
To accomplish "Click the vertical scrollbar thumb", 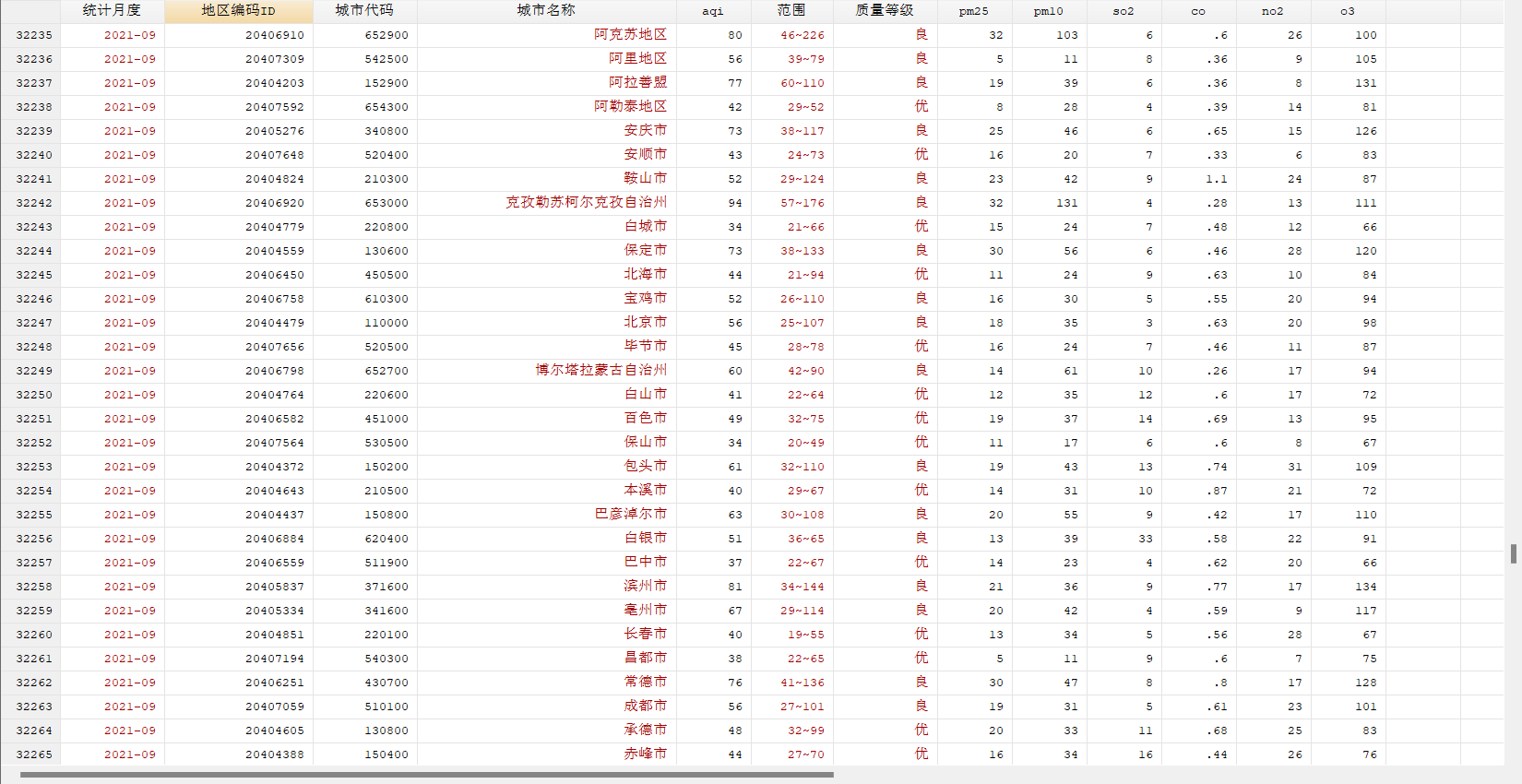I will tap(1514, 553).
